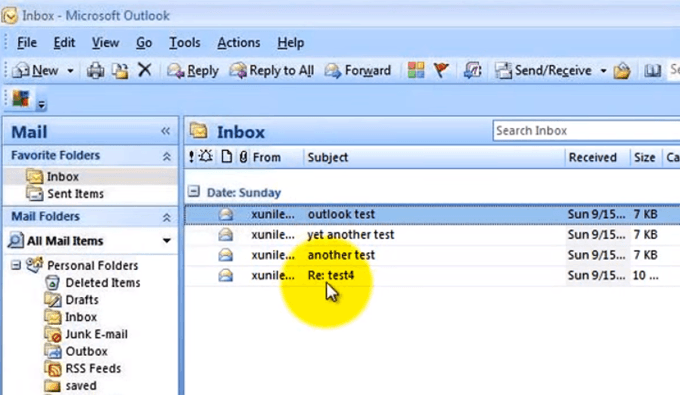The width and height of the screenshot is (680, 395).
Task: Click the Search Inbox field
Action: [x=586, y=131]
